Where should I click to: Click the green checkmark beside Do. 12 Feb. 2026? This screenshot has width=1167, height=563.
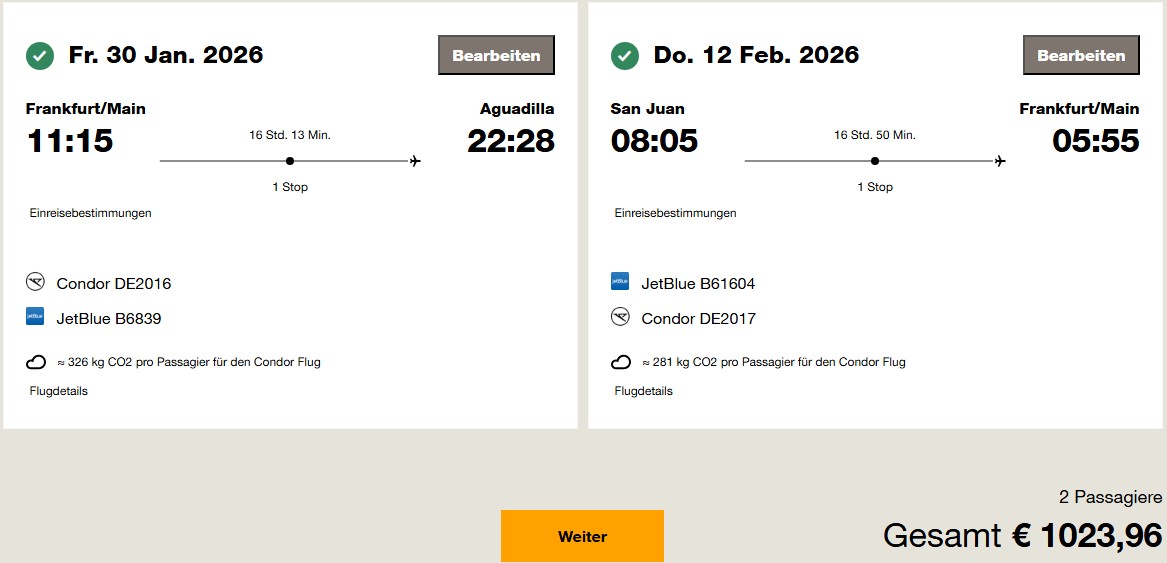[625, 56]
